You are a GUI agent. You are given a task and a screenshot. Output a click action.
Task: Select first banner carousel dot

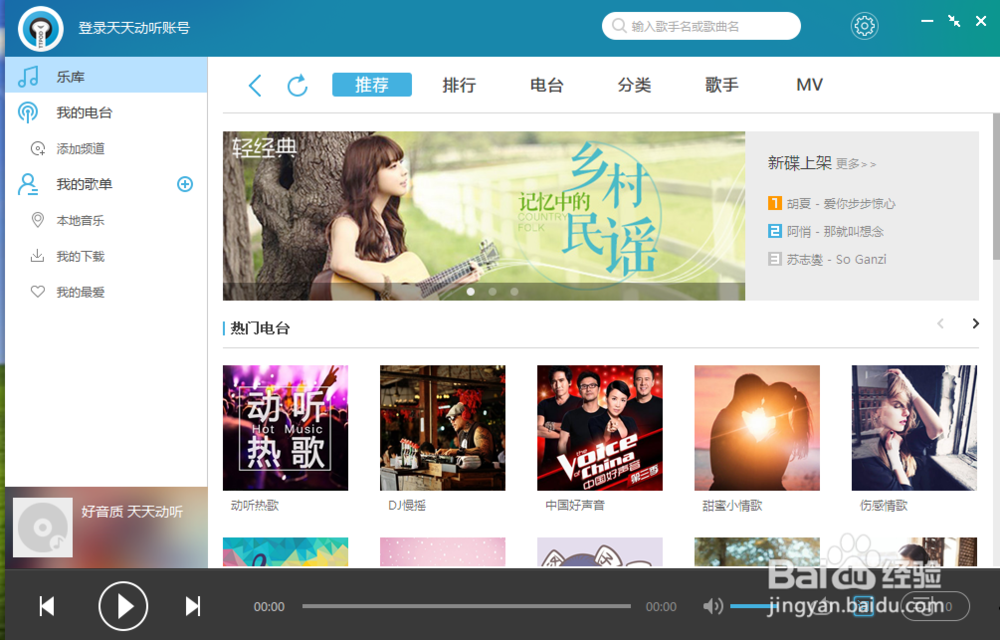pyautogui.click(x=471, y=291)
